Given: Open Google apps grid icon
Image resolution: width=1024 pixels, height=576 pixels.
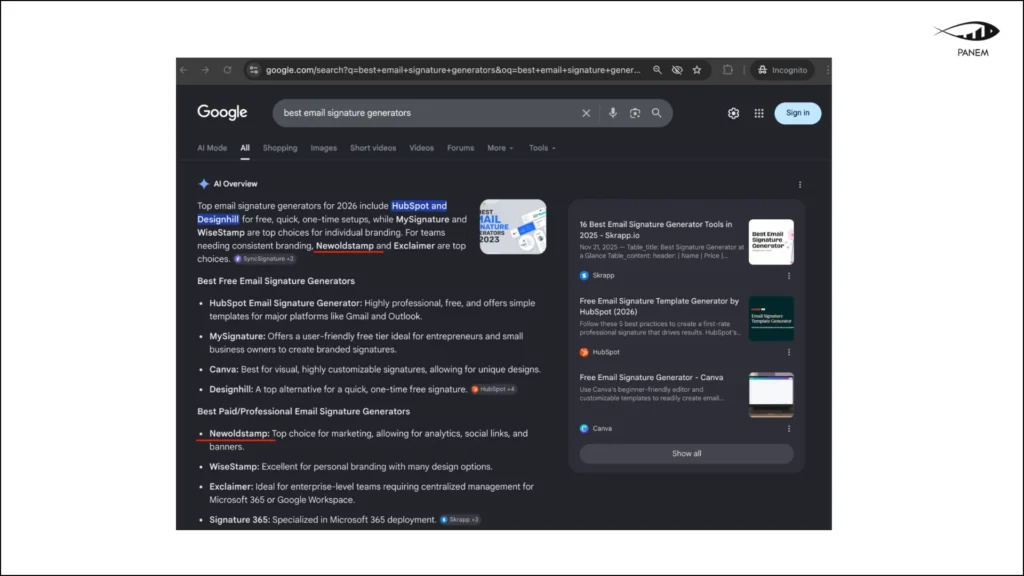Looking at the screenshot, I should pyautogui.click(x=759, y=113).
